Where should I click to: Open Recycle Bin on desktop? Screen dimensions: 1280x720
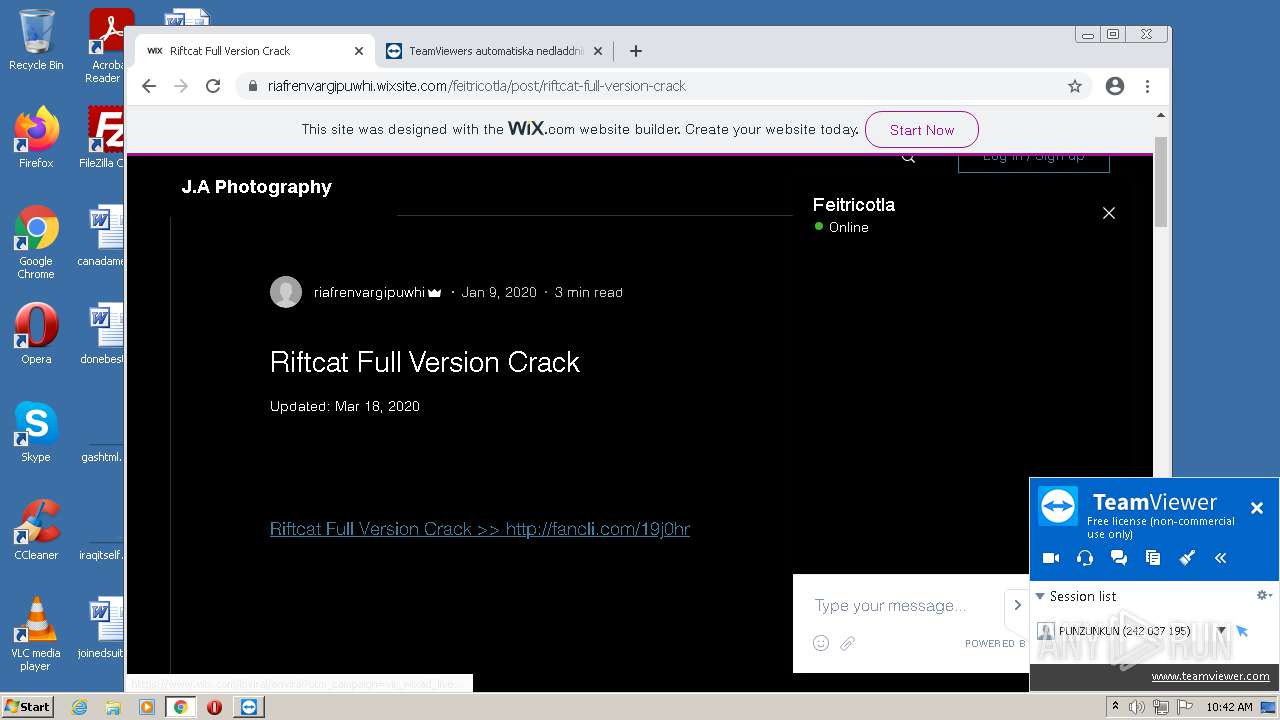coord(36,40)
